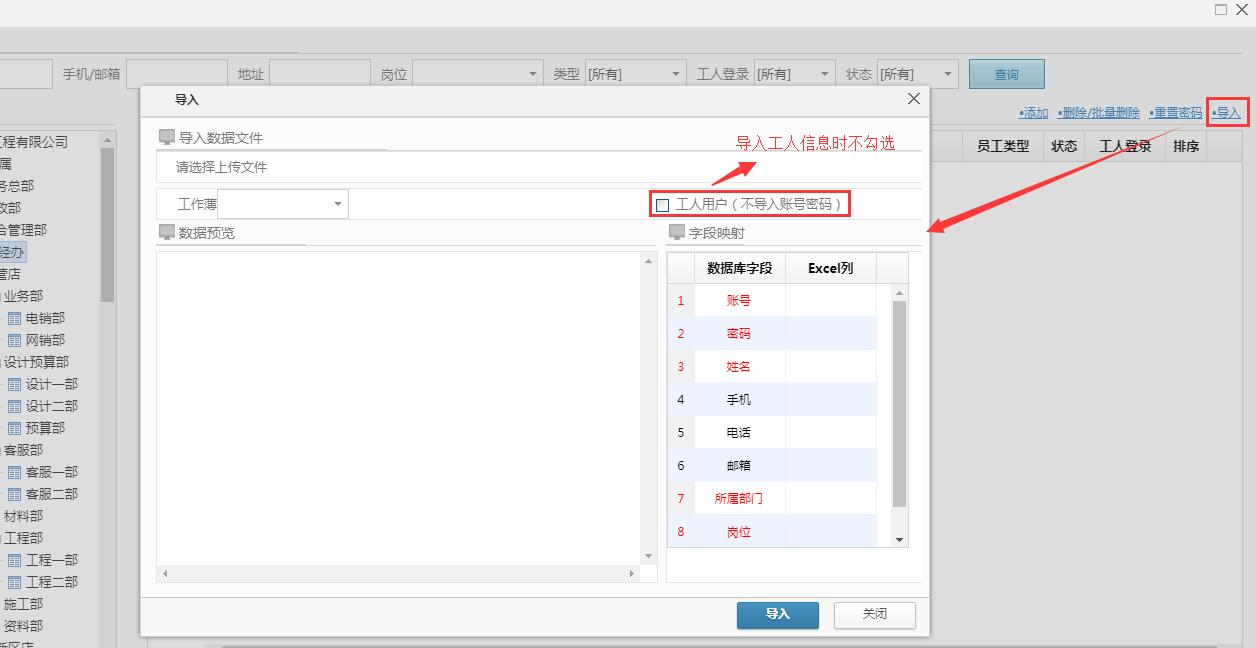This screenshot has height=648, width=1256.
Task: Click the 排序 column header
Action: tap(1185, 145)
